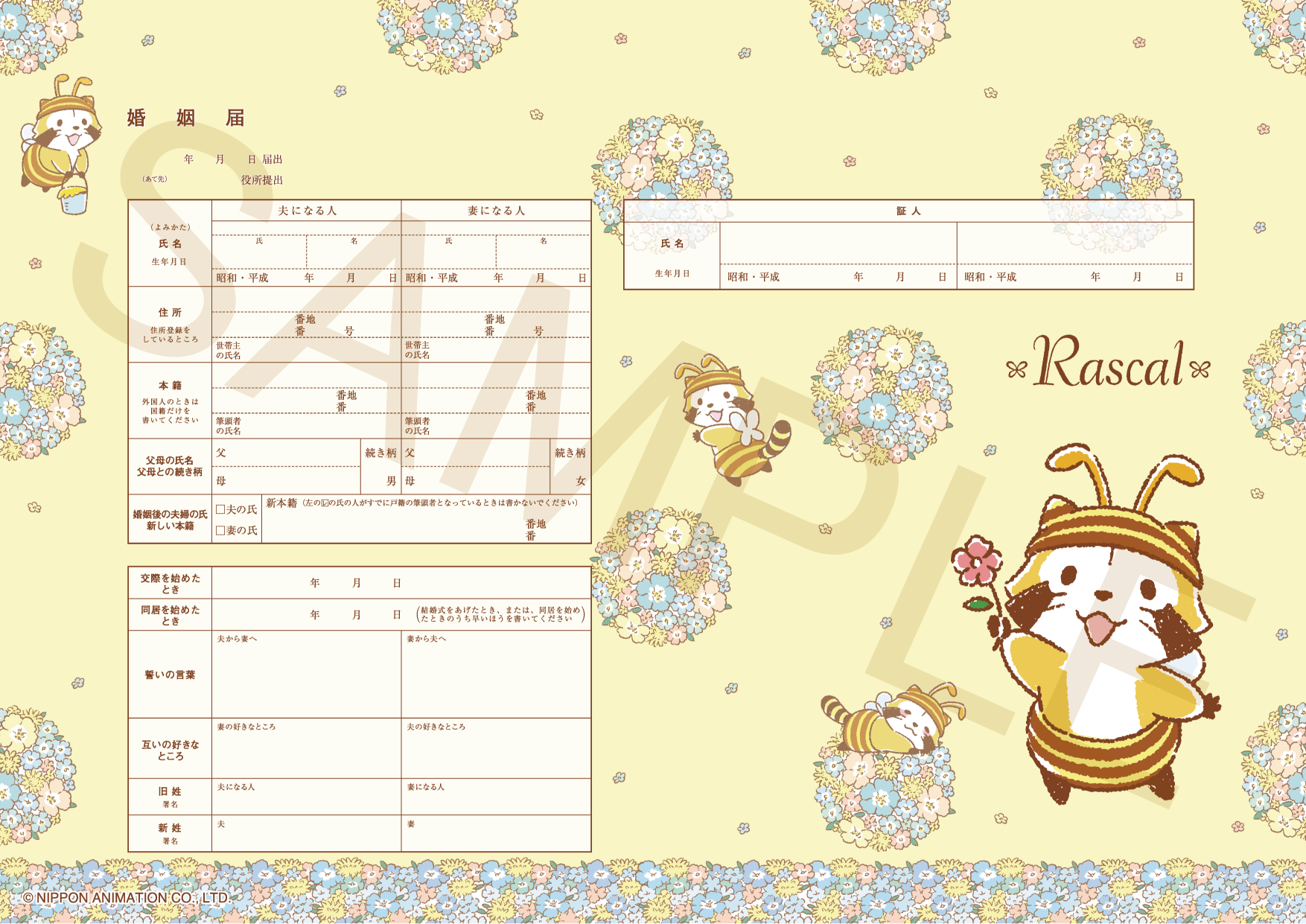Click the husband's 父 name field
This screenshot has width=1306, height=924.
pyautogui.click(x=287, y=453)
